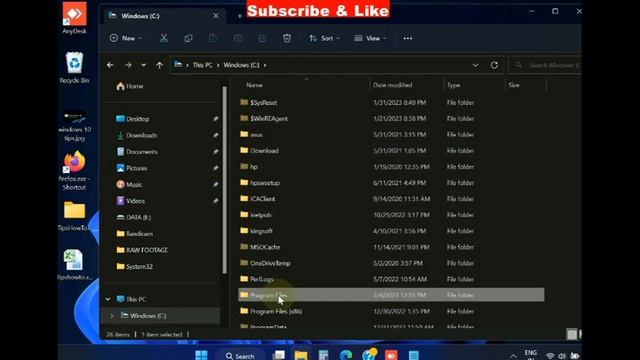This screenshot has height=360, width=640.
Task: Select the inetpub folder row
Action: pos(391,215)
